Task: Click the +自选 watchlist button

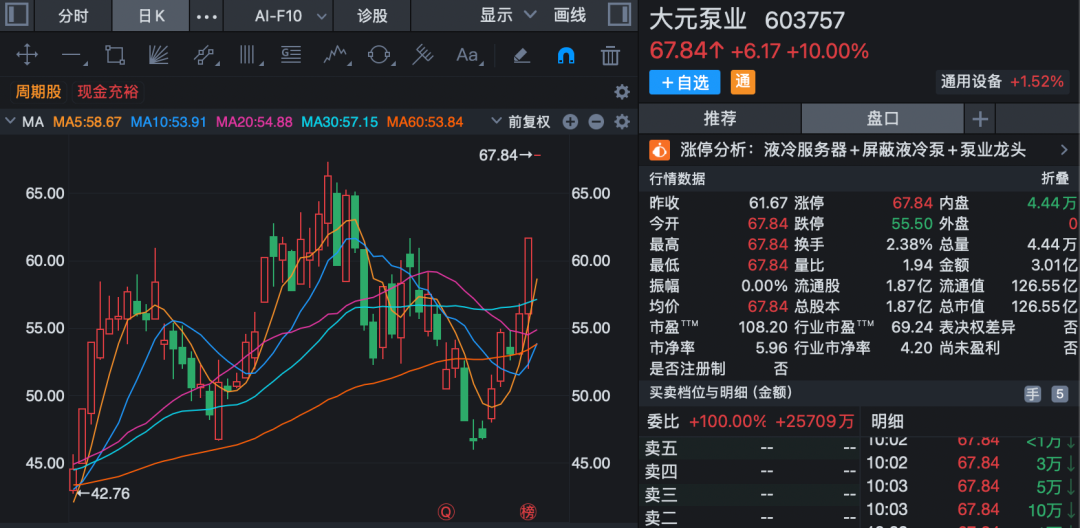Action: coord(685,83)
